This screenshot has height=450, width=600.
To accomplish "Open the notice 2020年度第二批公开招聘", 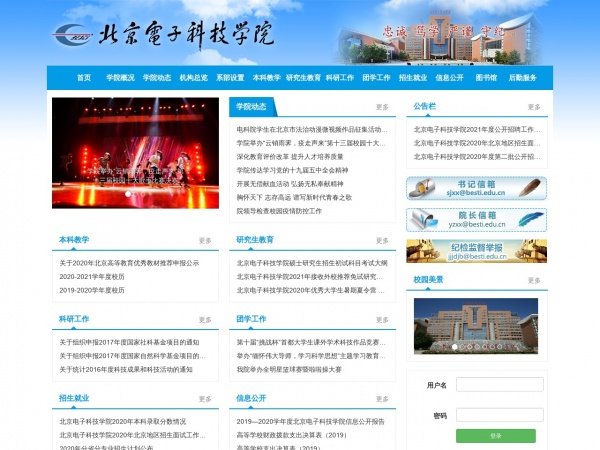I will click(x=477, y=157).
